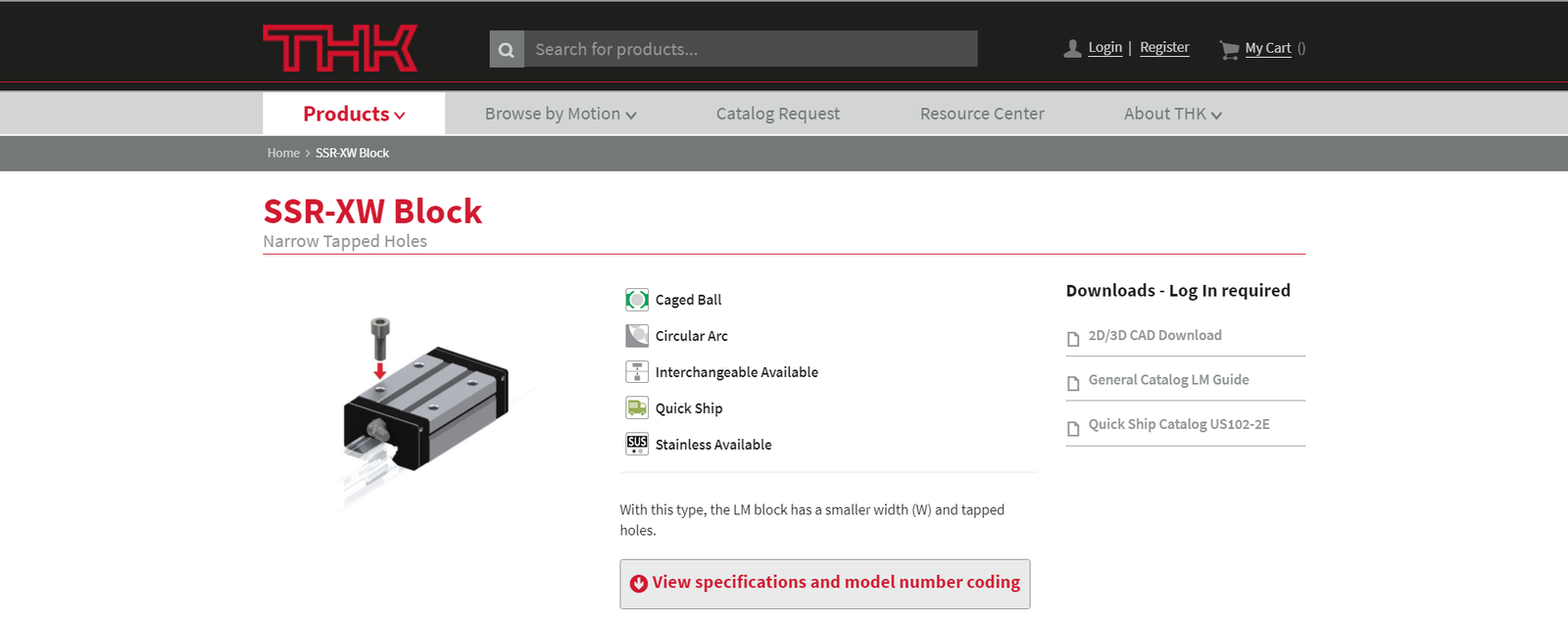Viewport: 1568px width, 620px height.
Task: Click the Caged Ball feature icon
Action: point(637,300)
